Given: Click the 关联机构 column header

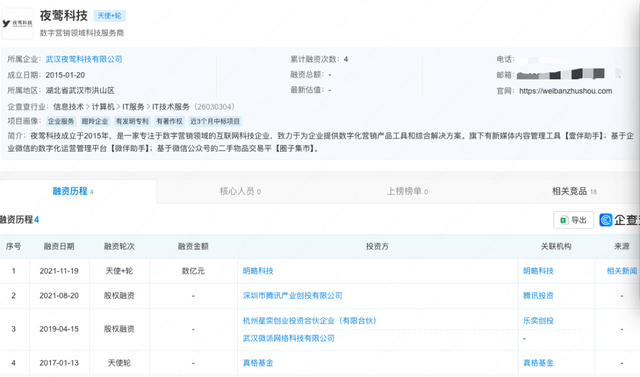Looking at the screenshot, I should [556, 246].
